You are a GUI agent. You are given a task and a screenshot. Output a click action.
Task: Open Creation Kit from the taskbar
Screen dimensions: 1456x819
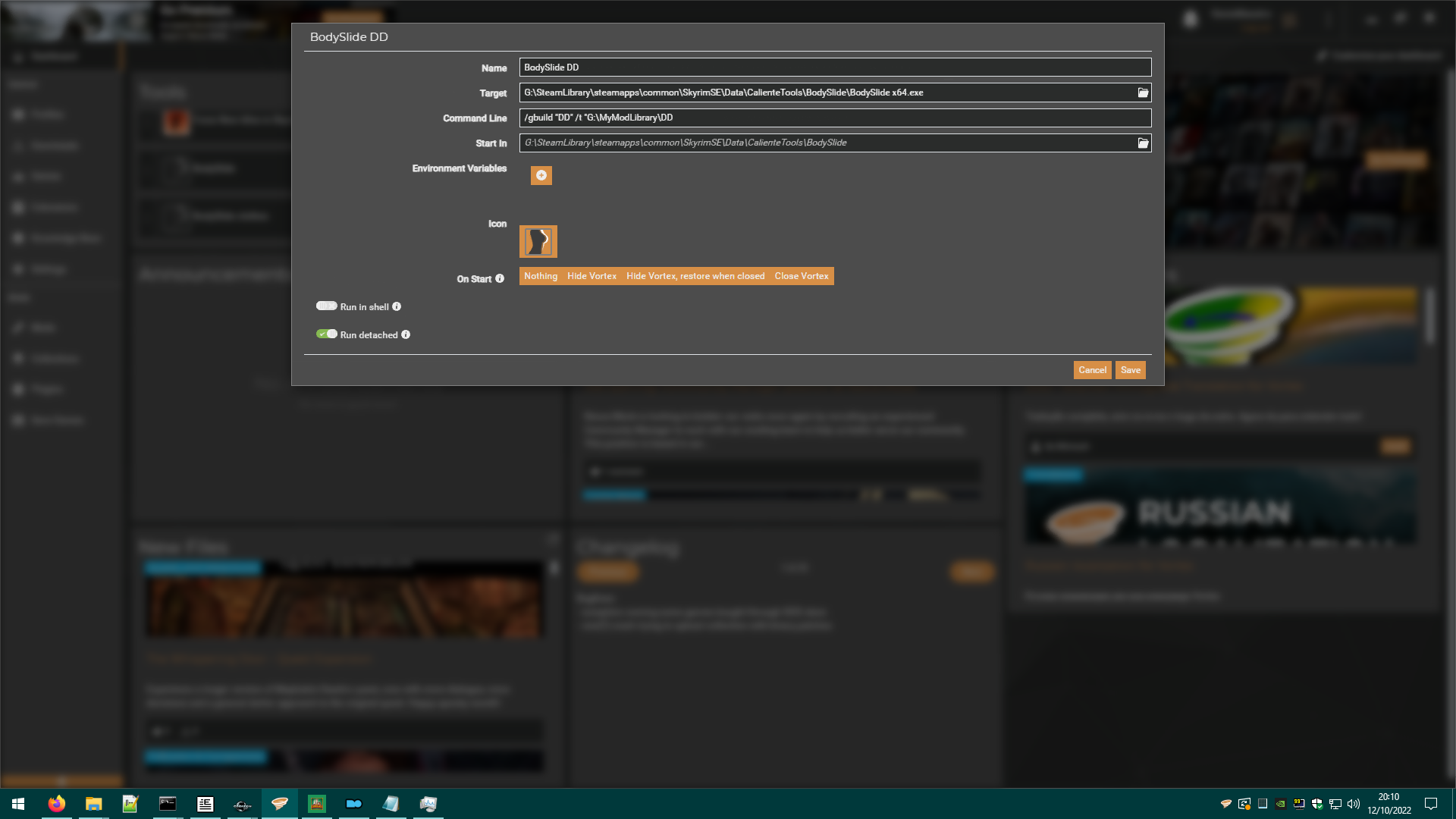tap(243, 804)
